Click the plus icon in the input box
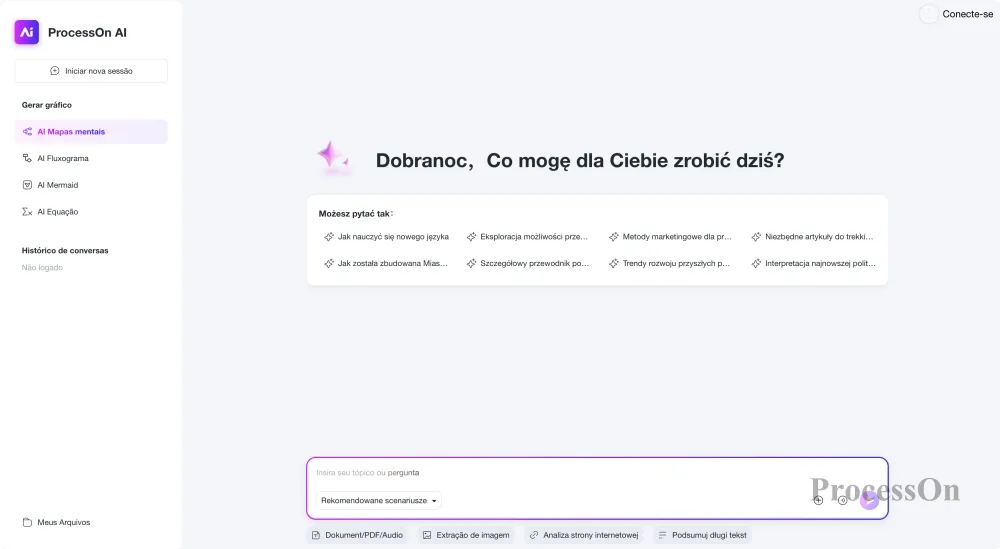 click(818, 501)
